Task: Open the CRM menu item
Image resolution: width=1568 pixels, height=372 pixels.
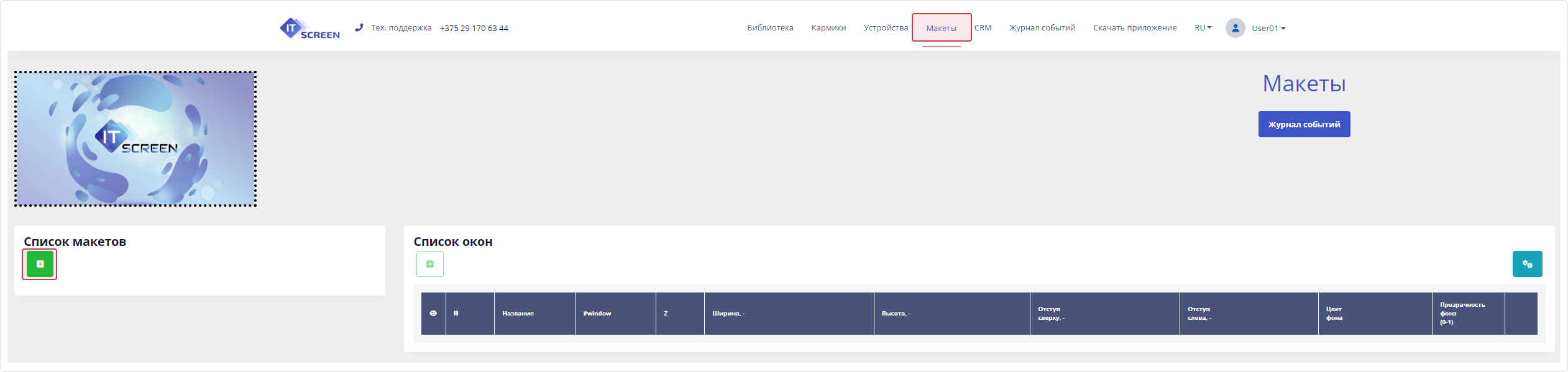Action: [x=983, y=28]
